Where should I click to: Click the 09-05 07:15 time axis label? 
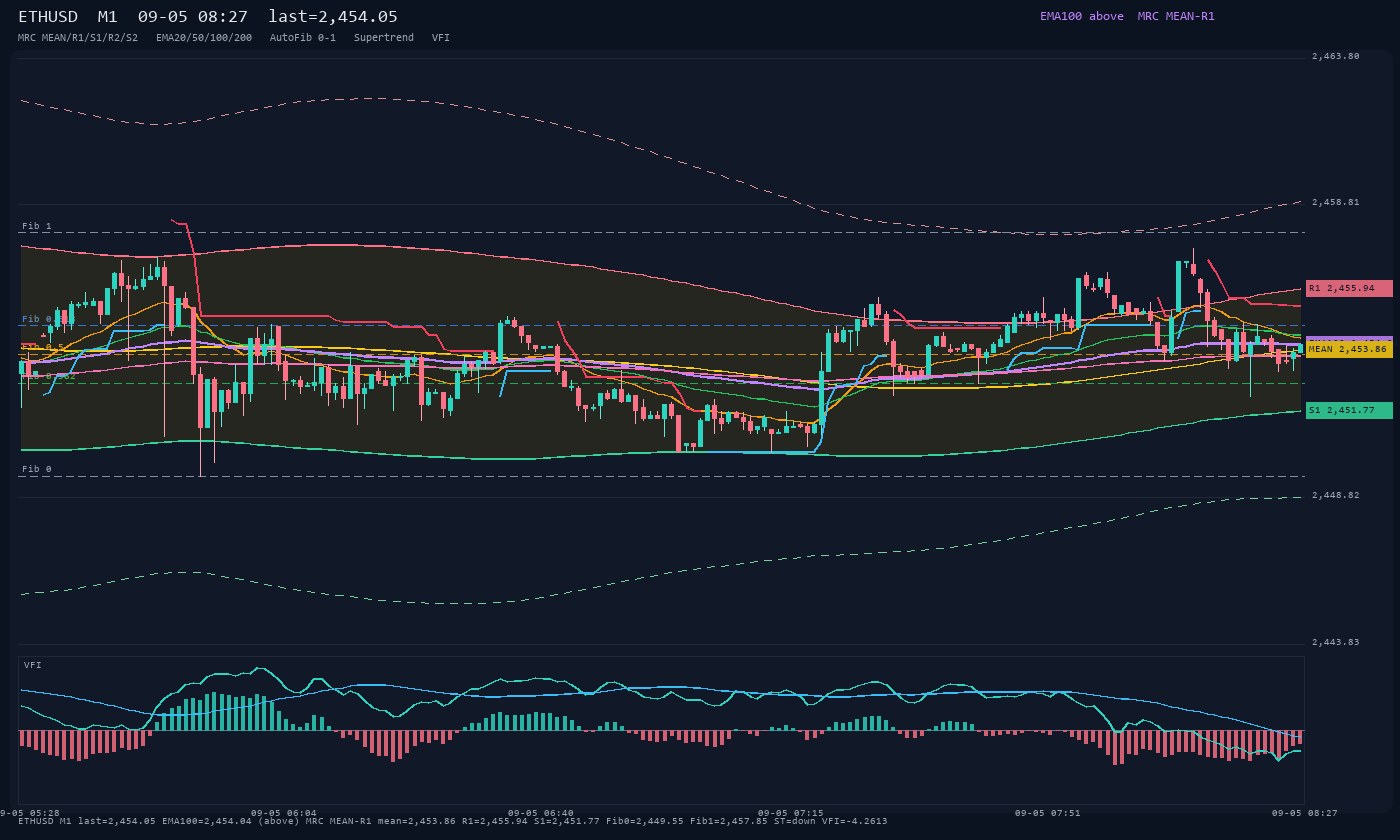791,813
